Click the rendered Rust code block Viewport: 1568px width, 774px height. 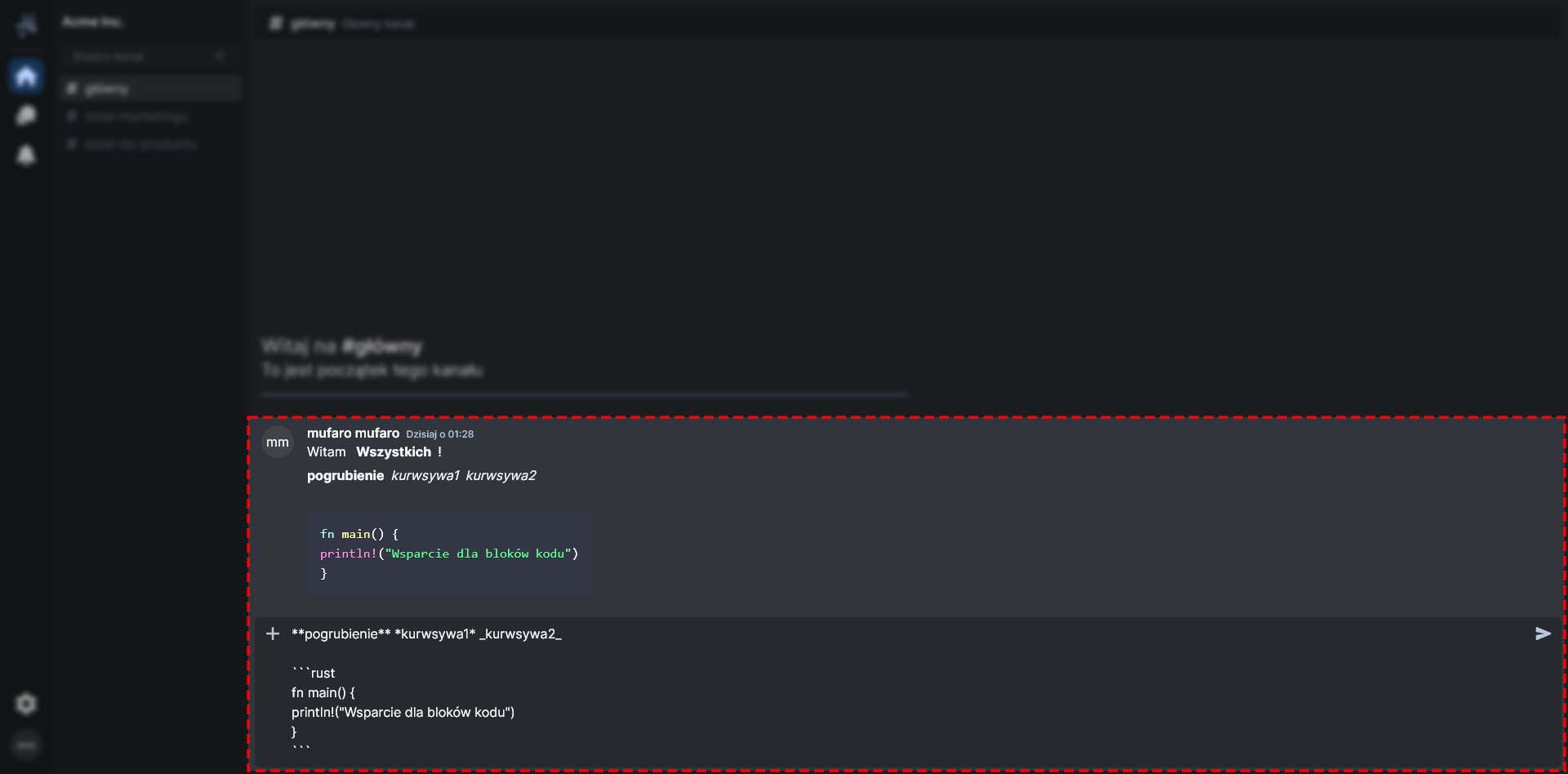[x=448, y=554]
